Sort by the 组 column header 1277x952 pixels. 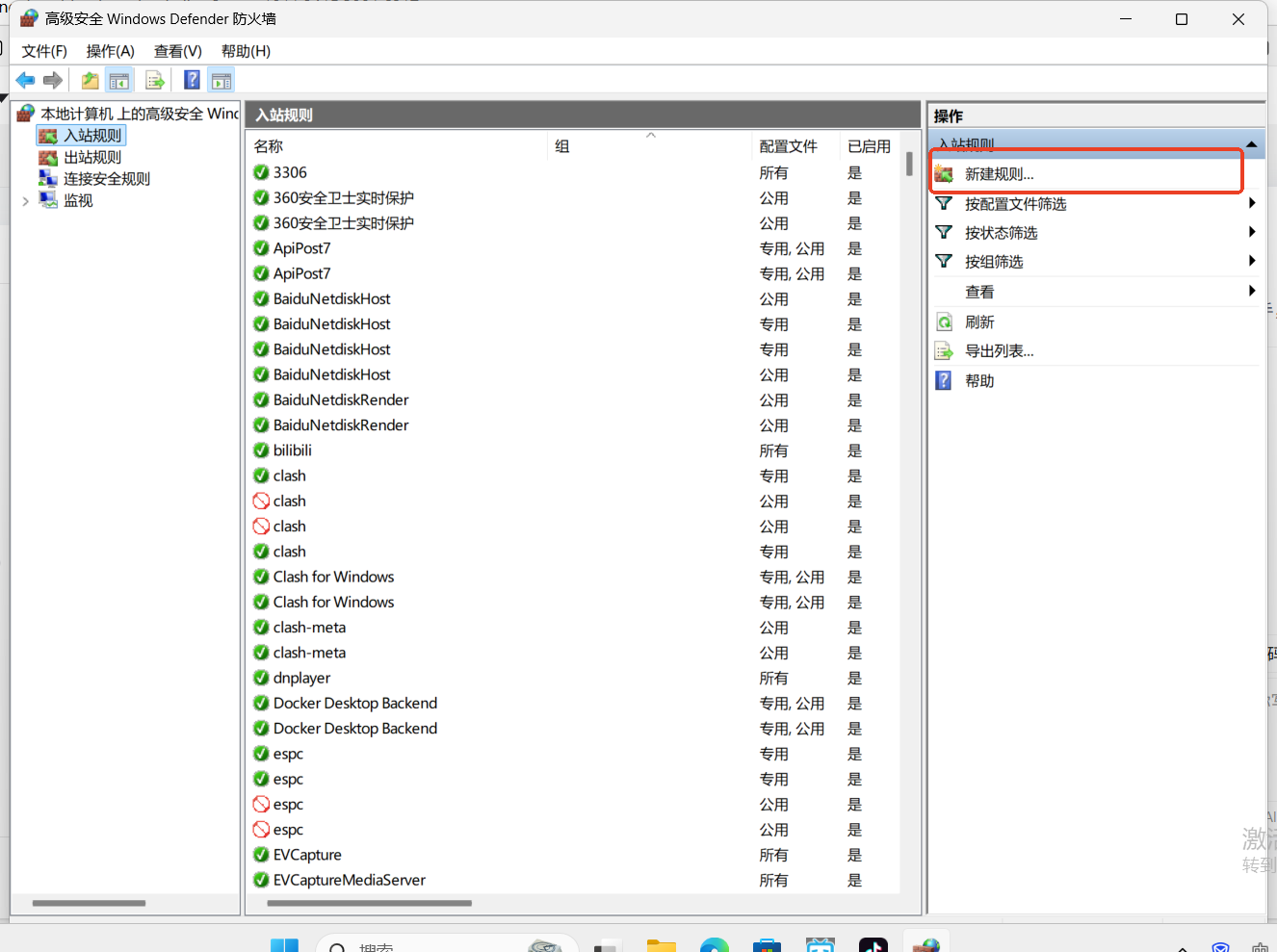(x=649, y=146)
